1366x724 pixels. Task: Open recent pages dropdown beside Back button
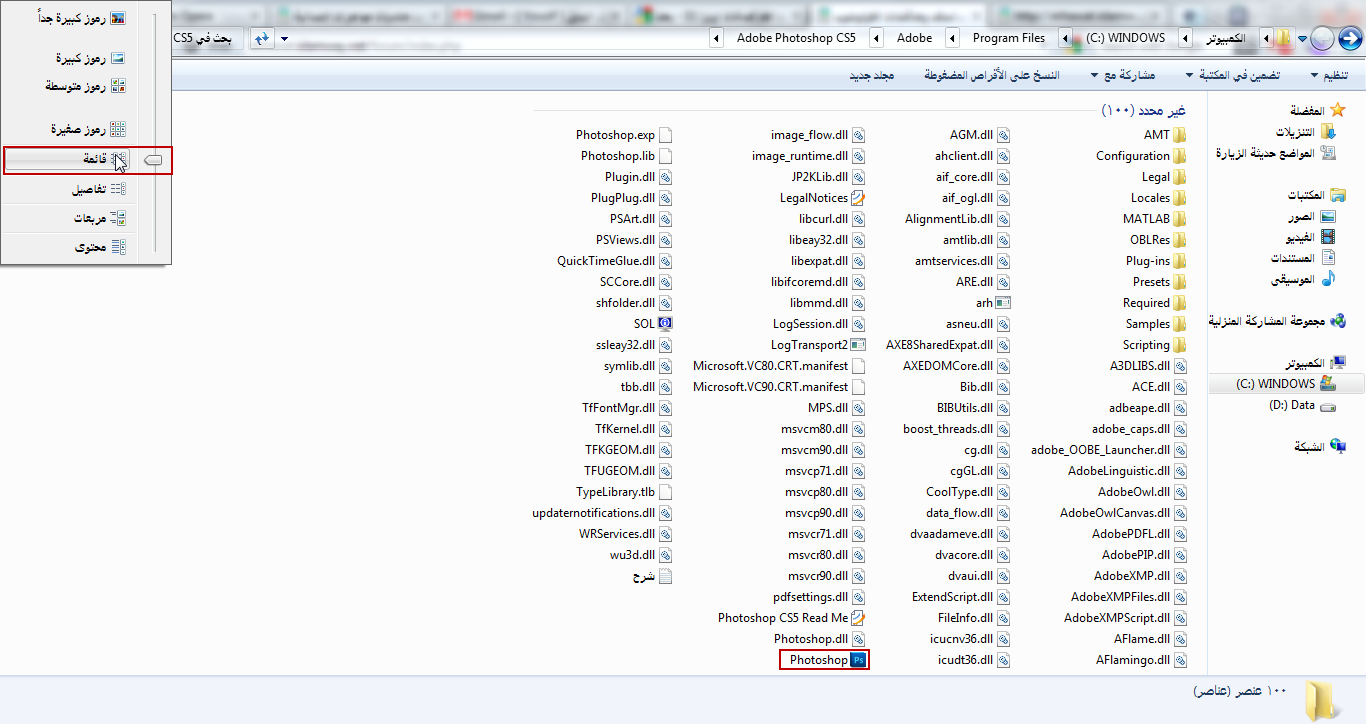[x=1302, y=38]
